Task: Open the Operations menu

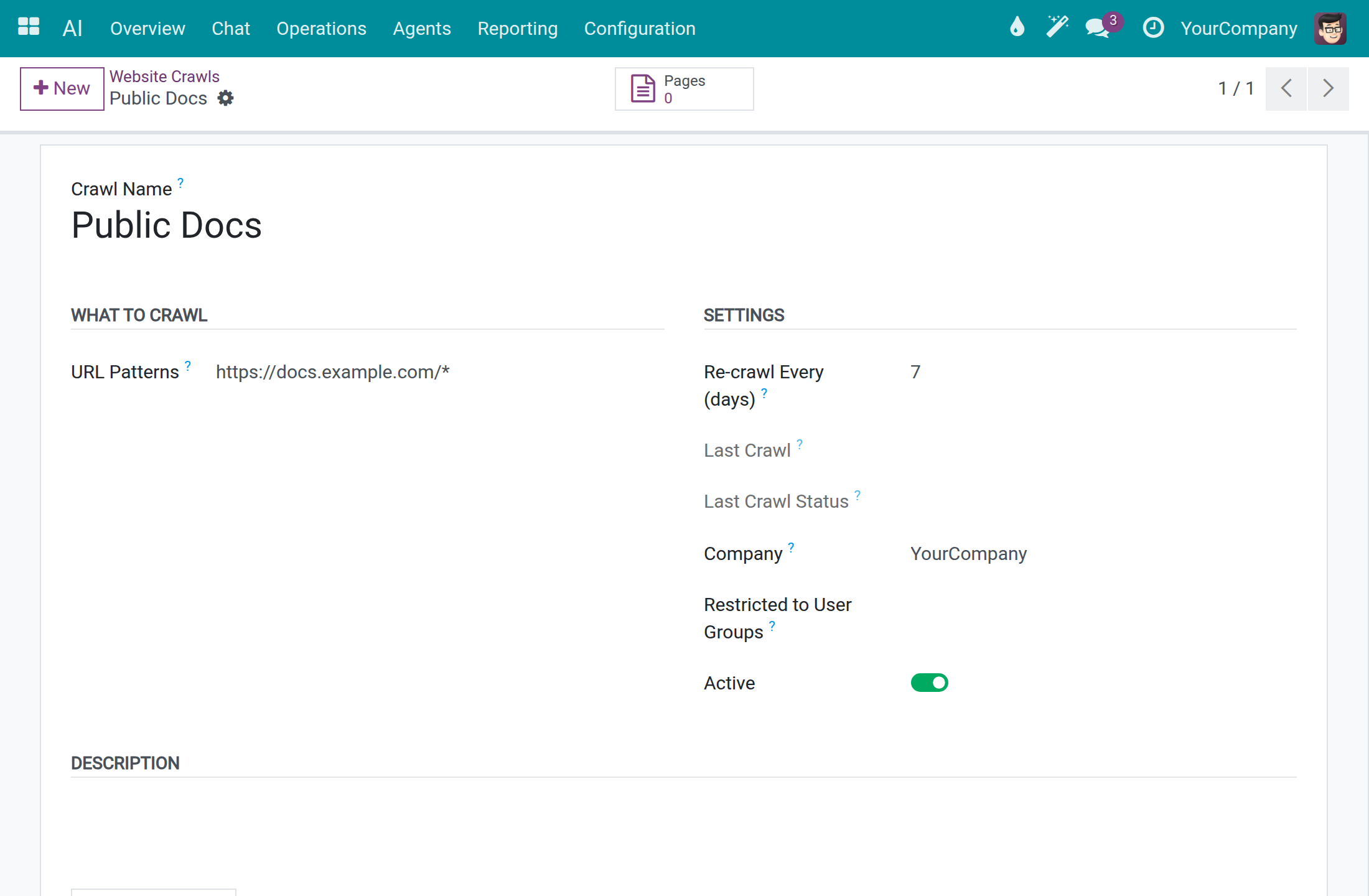Action: pyautogui.click(x=321, y=29)
